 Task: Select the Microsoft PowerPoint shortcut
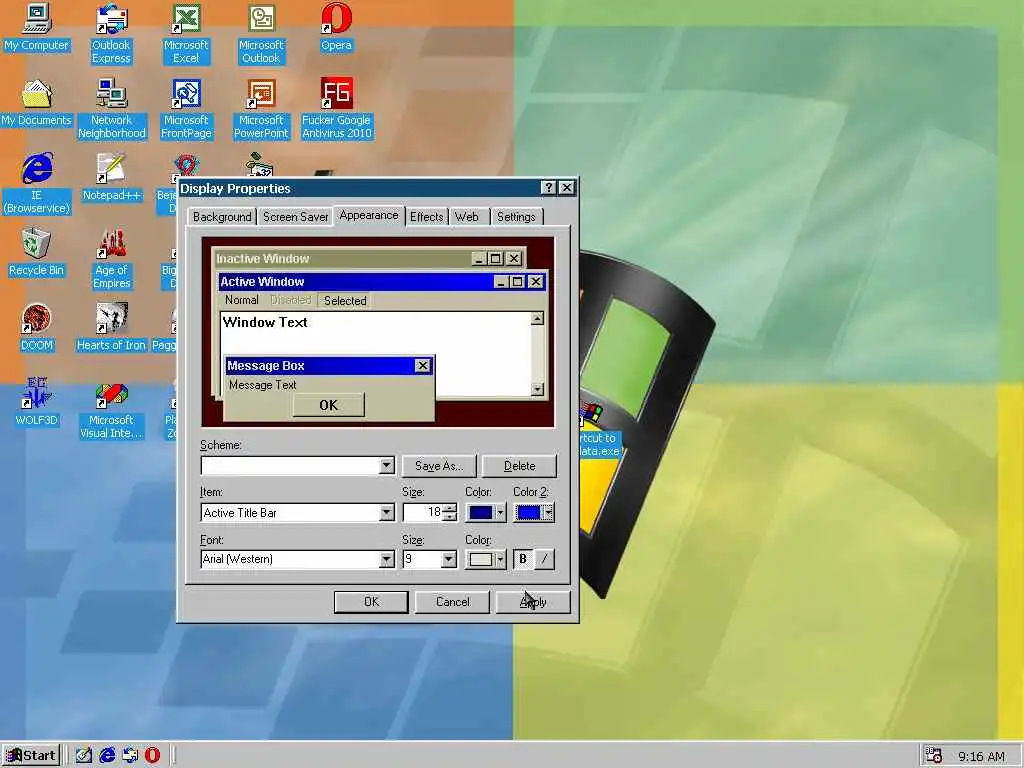(261, 109)
